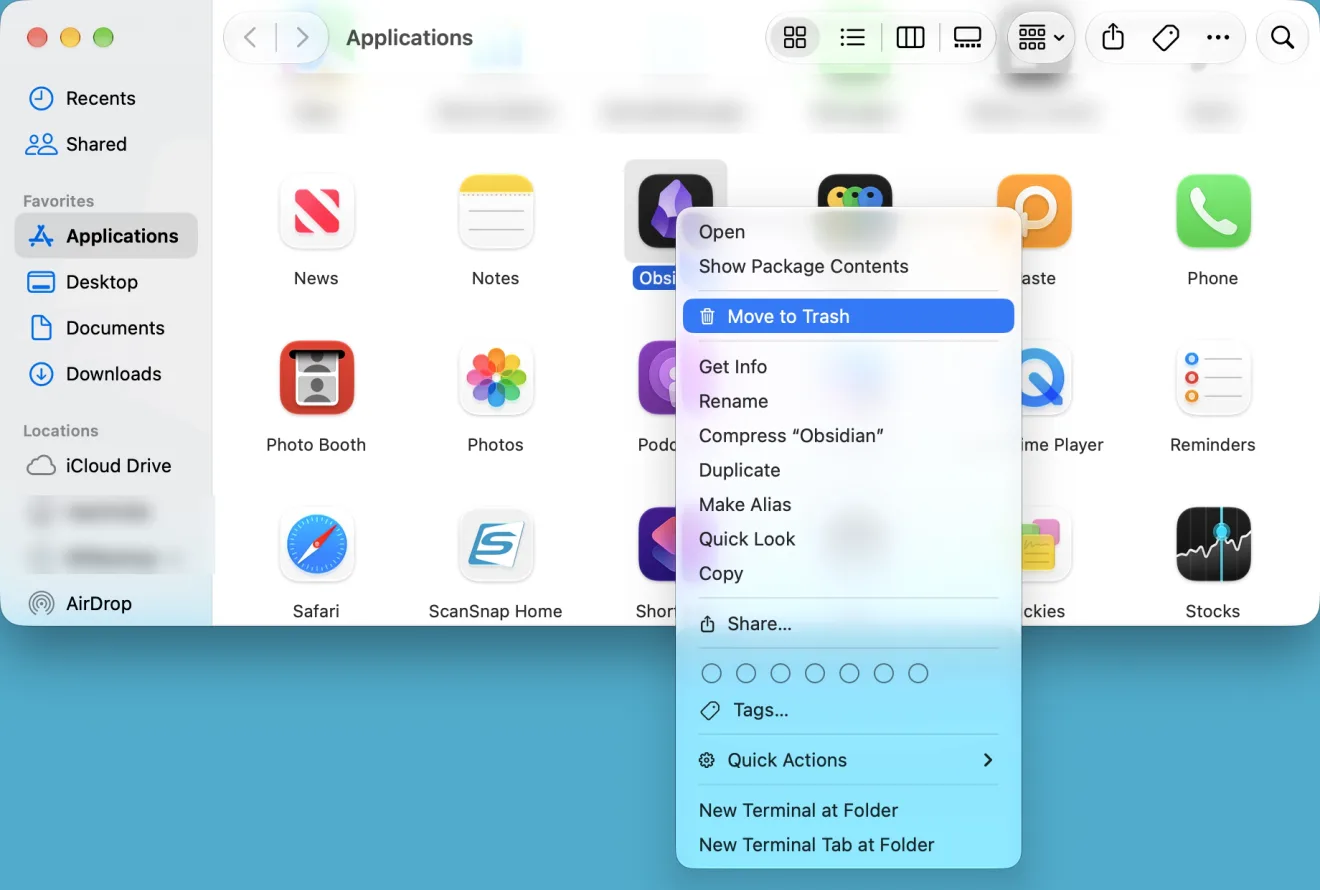Switch to icon view in toolbar
This screenshot has width=1320, height=890.
point(795,38)
